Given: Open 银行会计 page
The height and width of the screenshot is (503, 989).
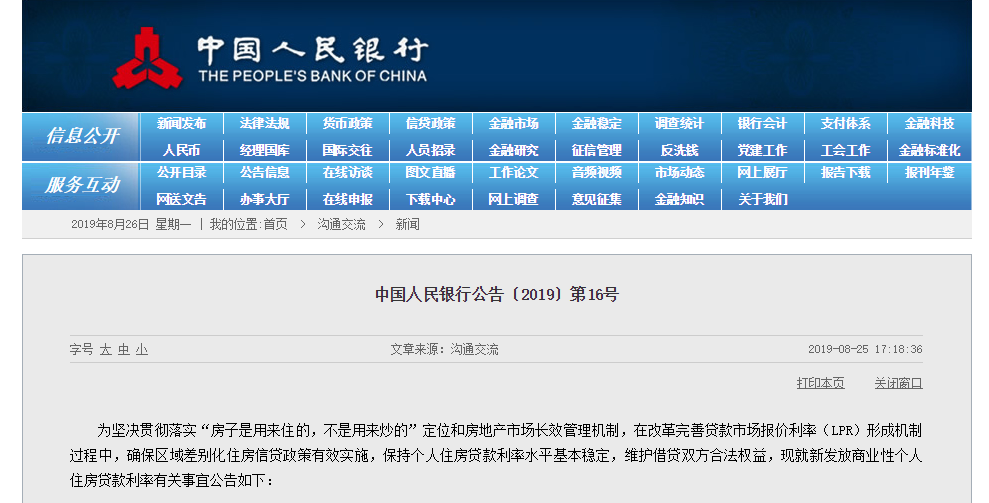Looking at the screenshot, I should [x=762, y=124].
